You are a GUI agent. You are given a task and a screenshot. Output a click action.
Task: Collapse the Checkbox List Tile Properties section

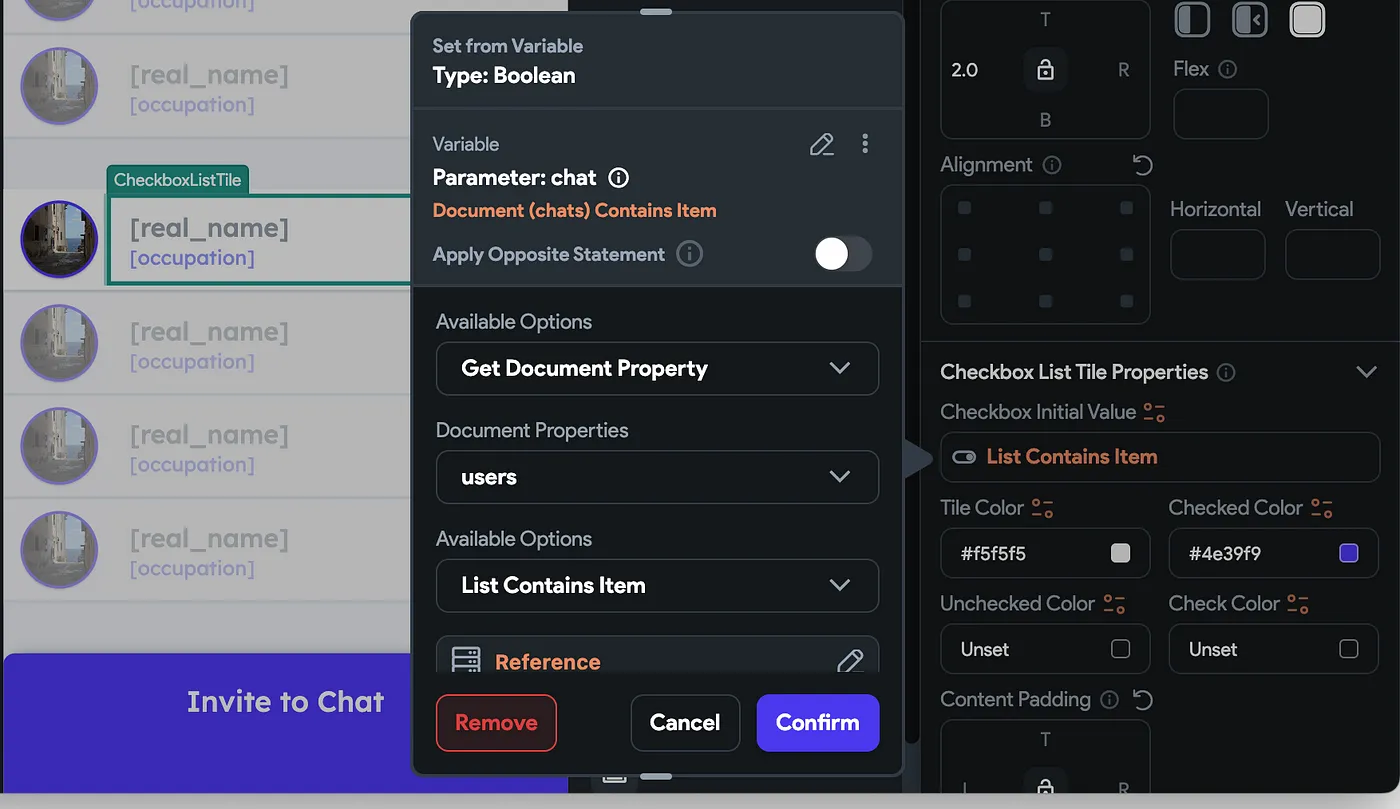[1366, 372]
